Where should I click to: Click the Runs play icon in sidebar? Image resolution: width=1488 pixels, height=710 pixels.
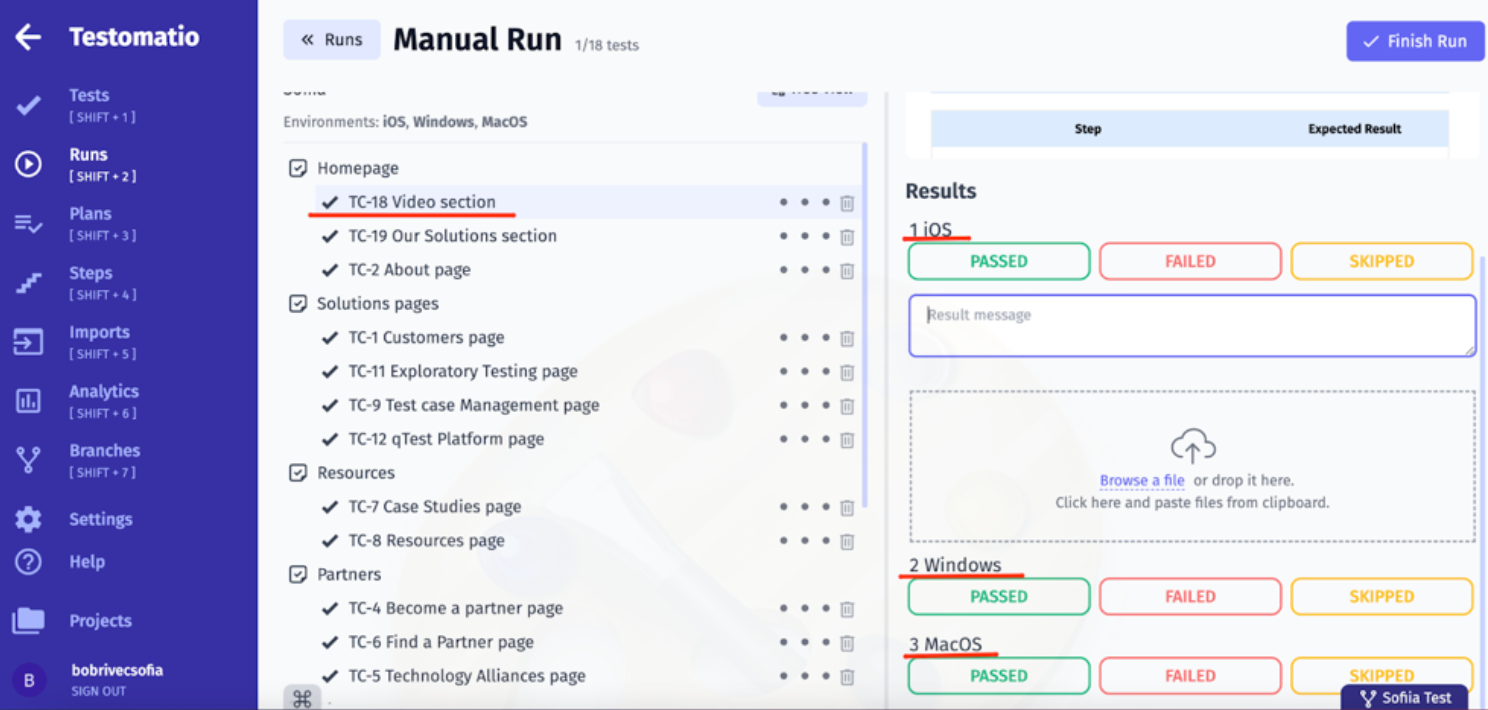tap(28, 164)
